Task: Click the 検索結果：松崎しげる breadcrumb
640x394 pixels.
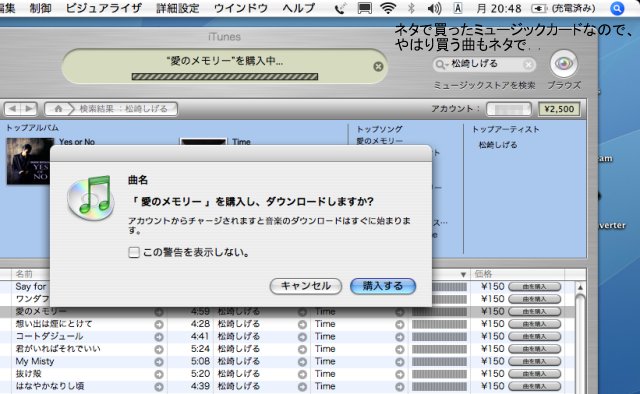Action: pyautogui.click(x=123, y=109)
